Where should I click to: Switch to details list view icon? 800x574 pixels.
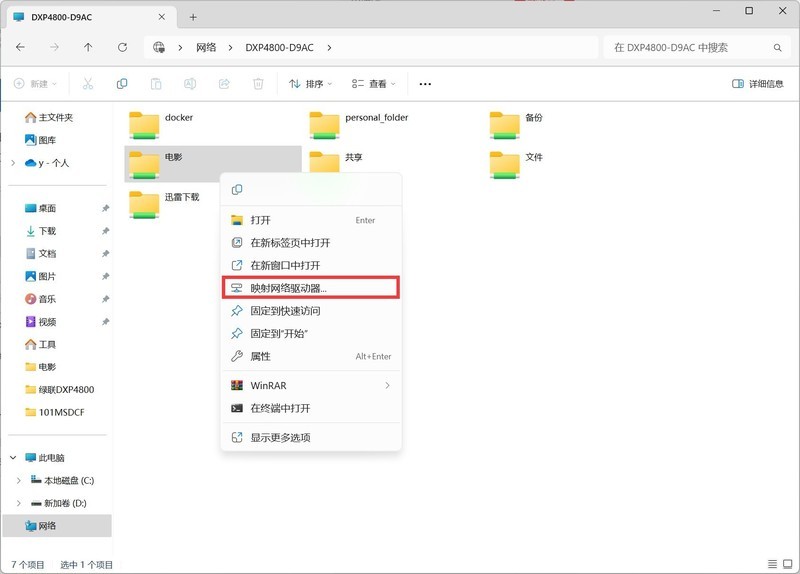(x=772, y=564)
